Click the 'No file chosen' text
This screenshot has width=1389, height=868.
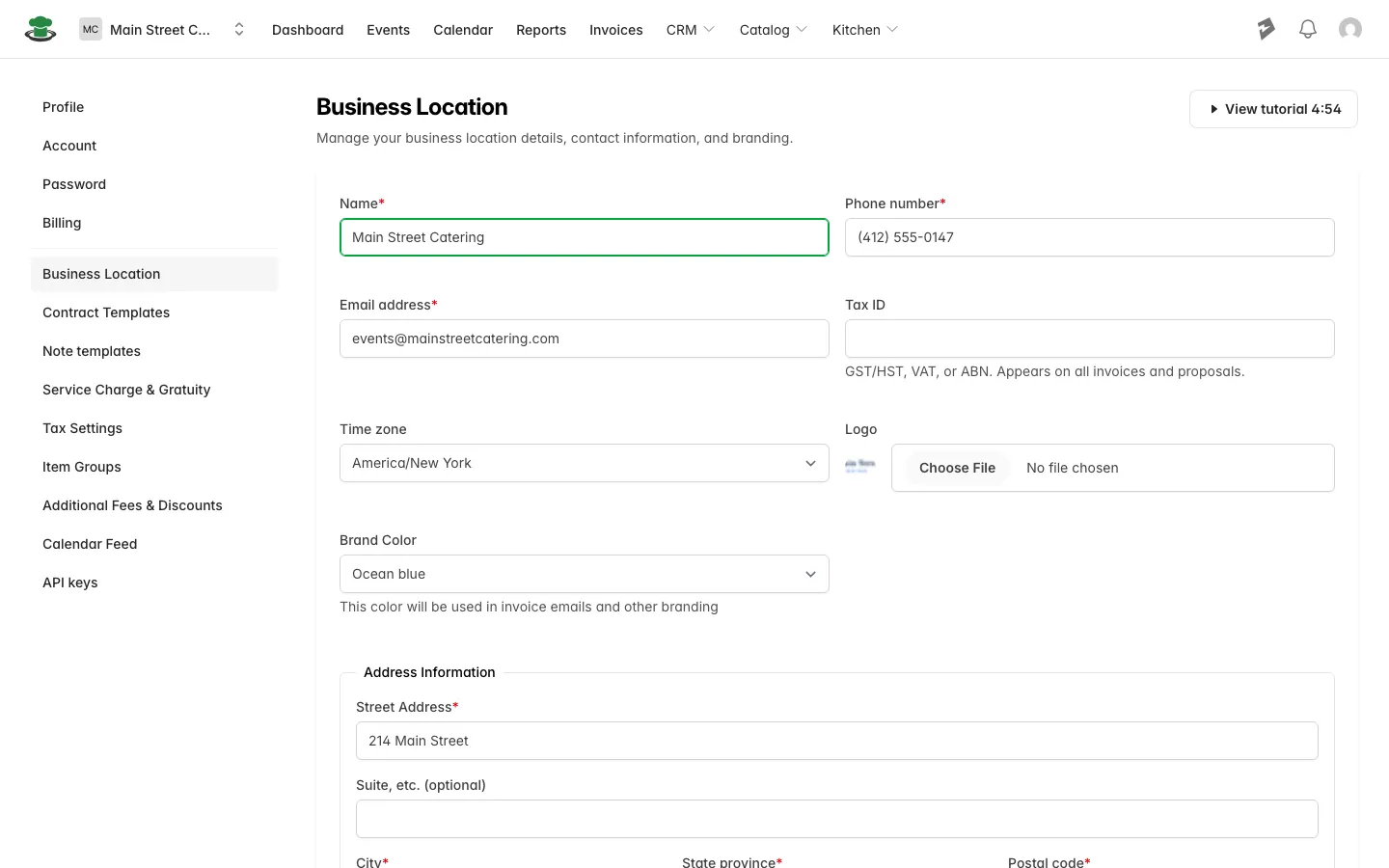(1073, 468)
